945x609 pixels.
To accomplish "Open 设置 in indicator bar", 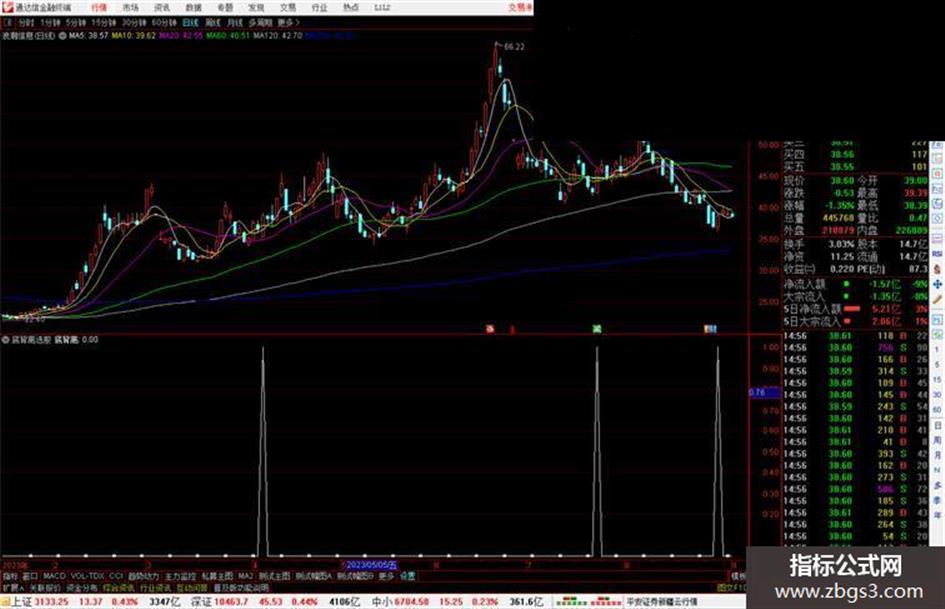I will click(x=407, y=576).
